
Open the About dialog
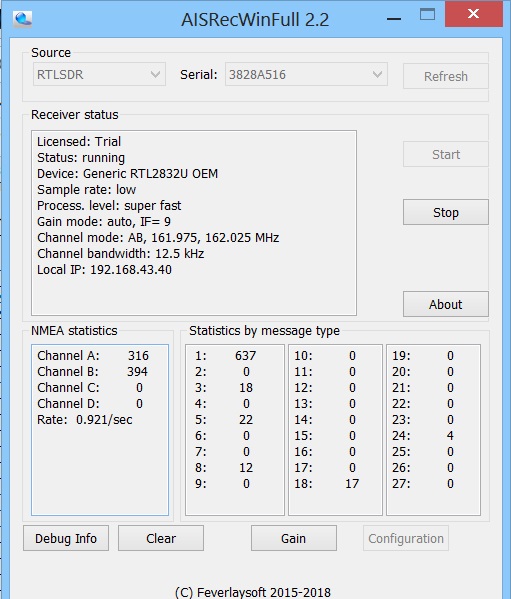(446, 304)
